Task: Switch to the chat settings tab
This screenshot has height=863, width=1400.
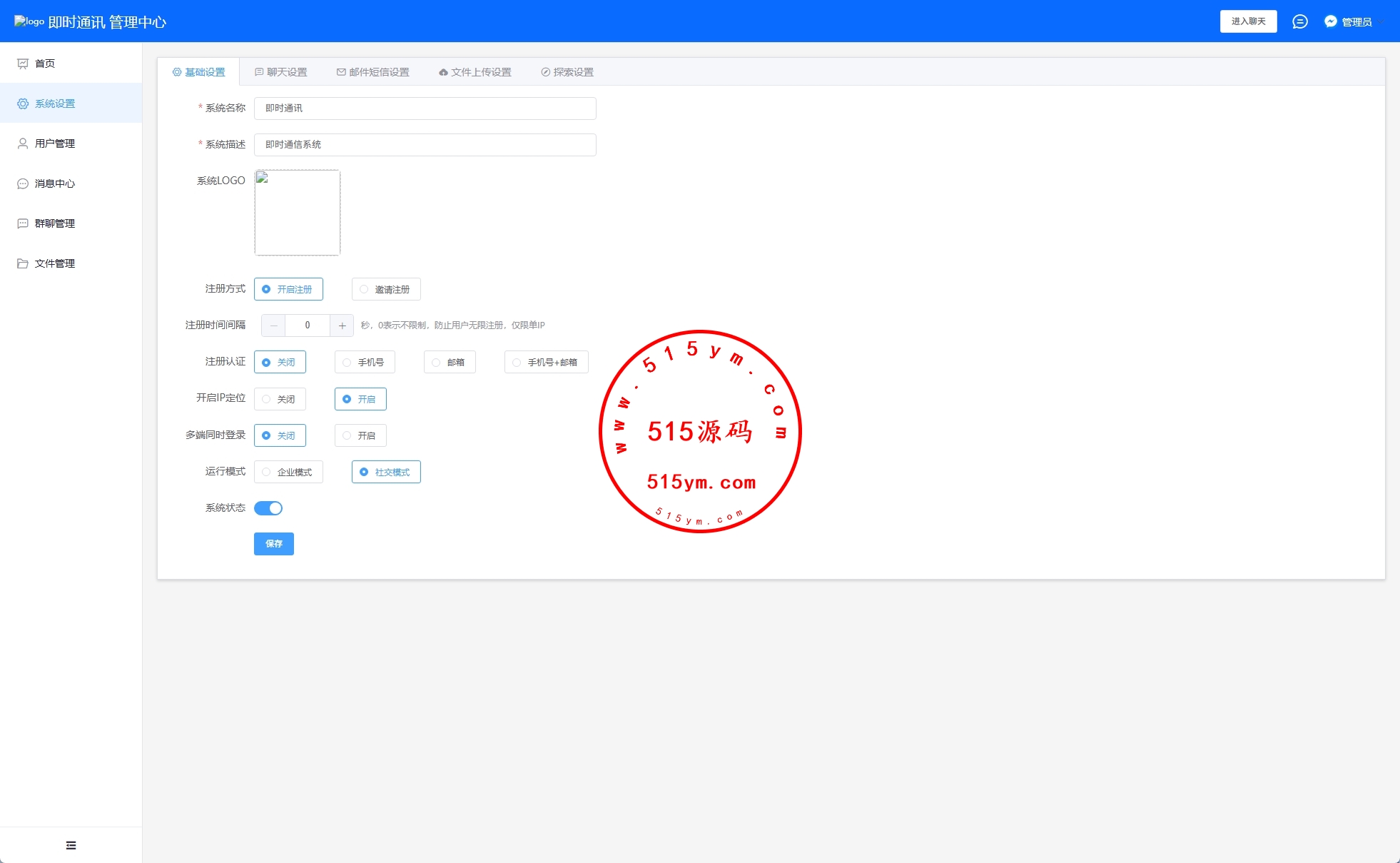Action: pyautogui.click(x=280, y=72)
